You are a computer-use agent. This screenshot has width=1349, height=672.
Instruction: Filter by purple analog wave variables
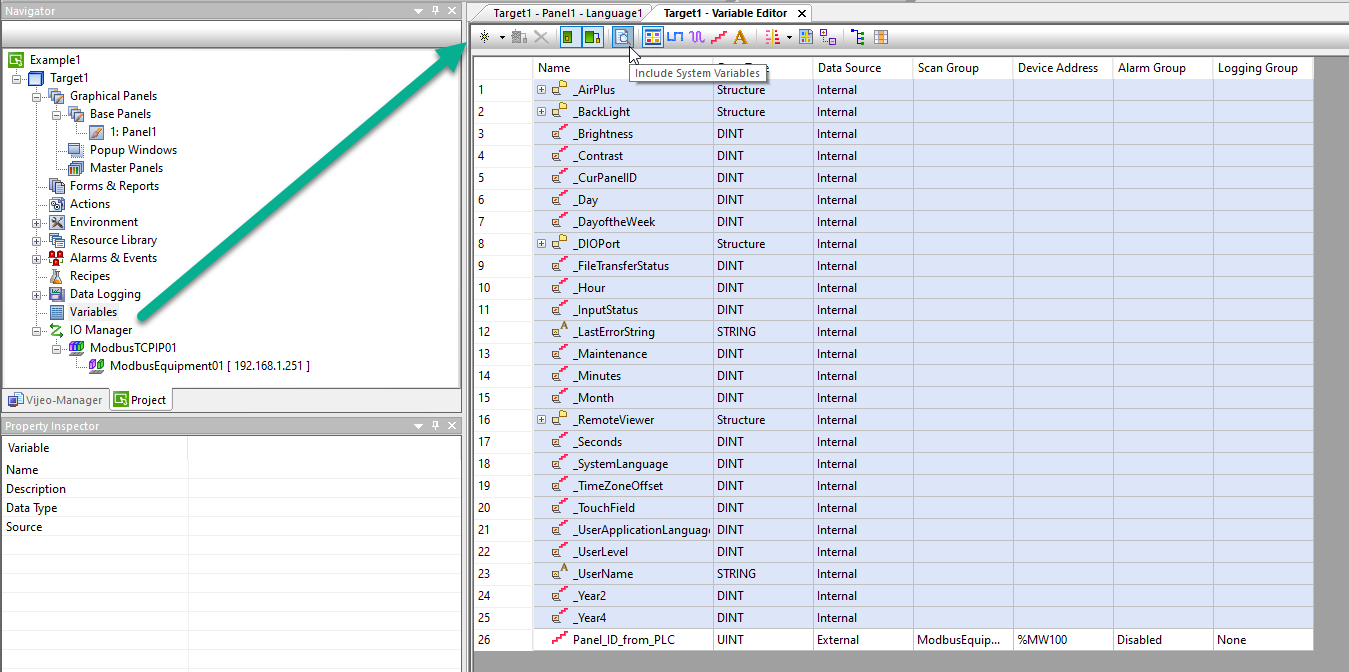697,37
